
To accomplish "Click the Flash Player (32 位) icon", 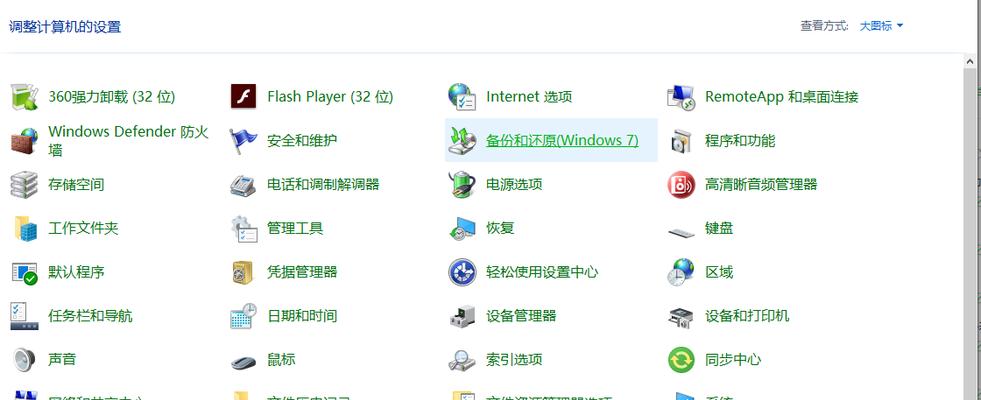I will [243, 96].
